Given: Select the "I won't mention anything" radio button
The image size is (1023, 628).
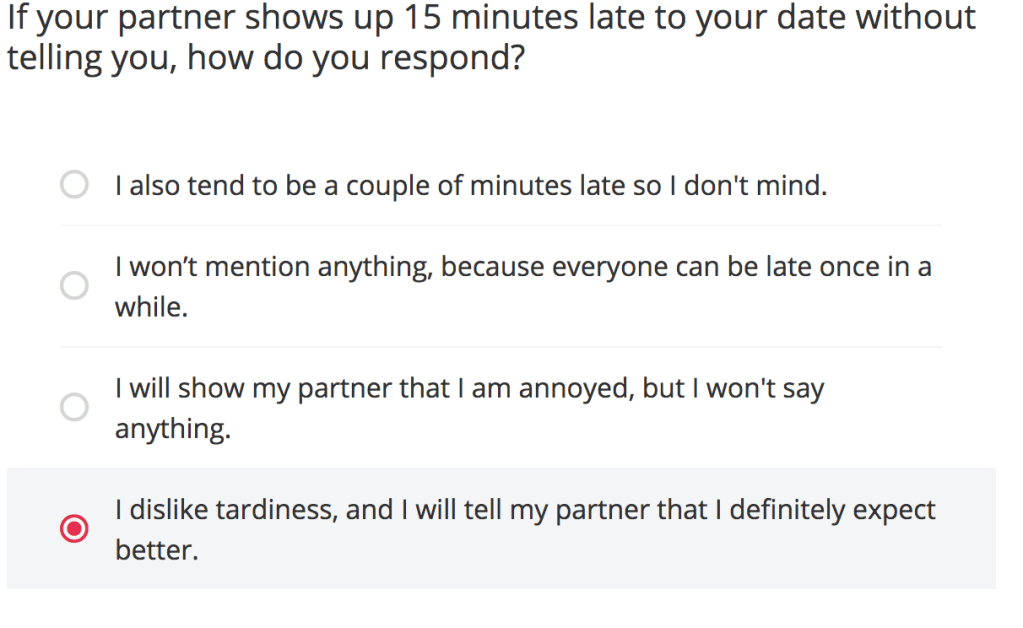Looking at the screenshot, I should [75, 286].
